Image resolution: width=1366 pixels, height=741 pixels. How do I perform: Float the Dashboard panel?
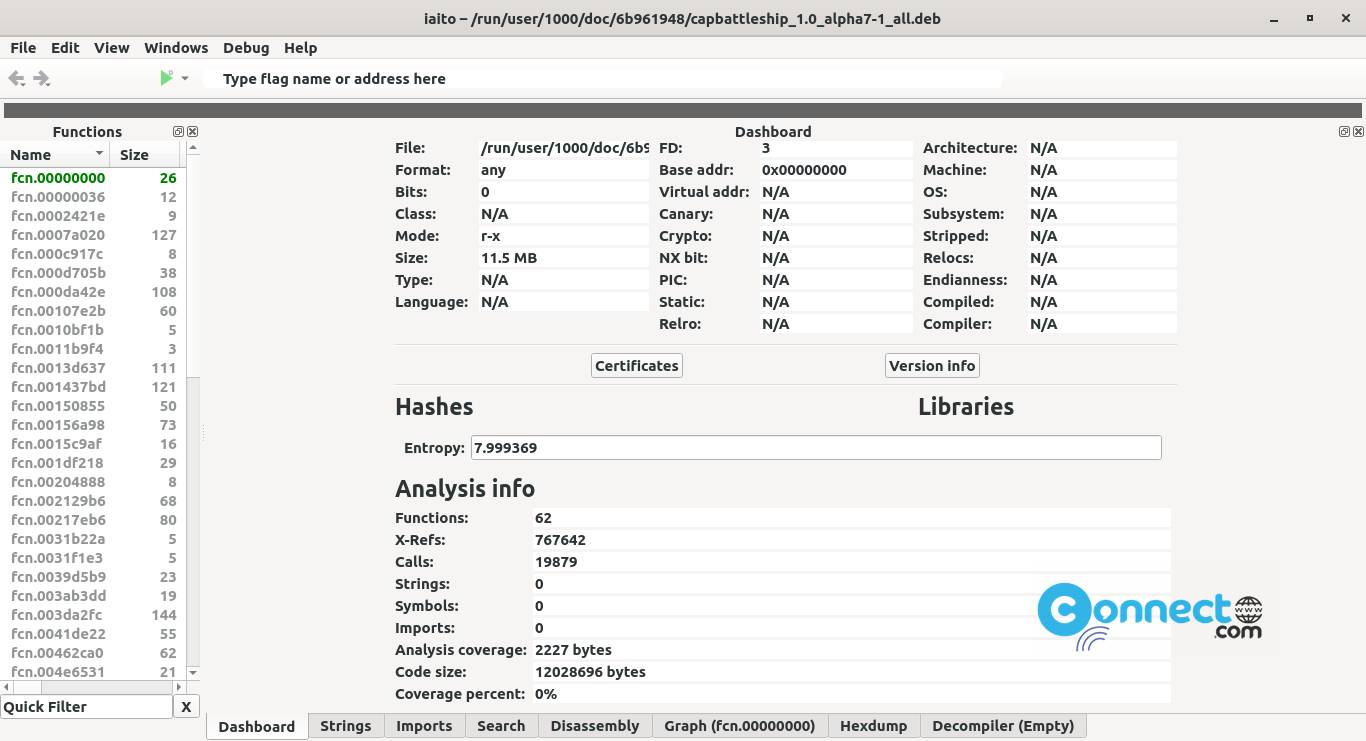1344,132
